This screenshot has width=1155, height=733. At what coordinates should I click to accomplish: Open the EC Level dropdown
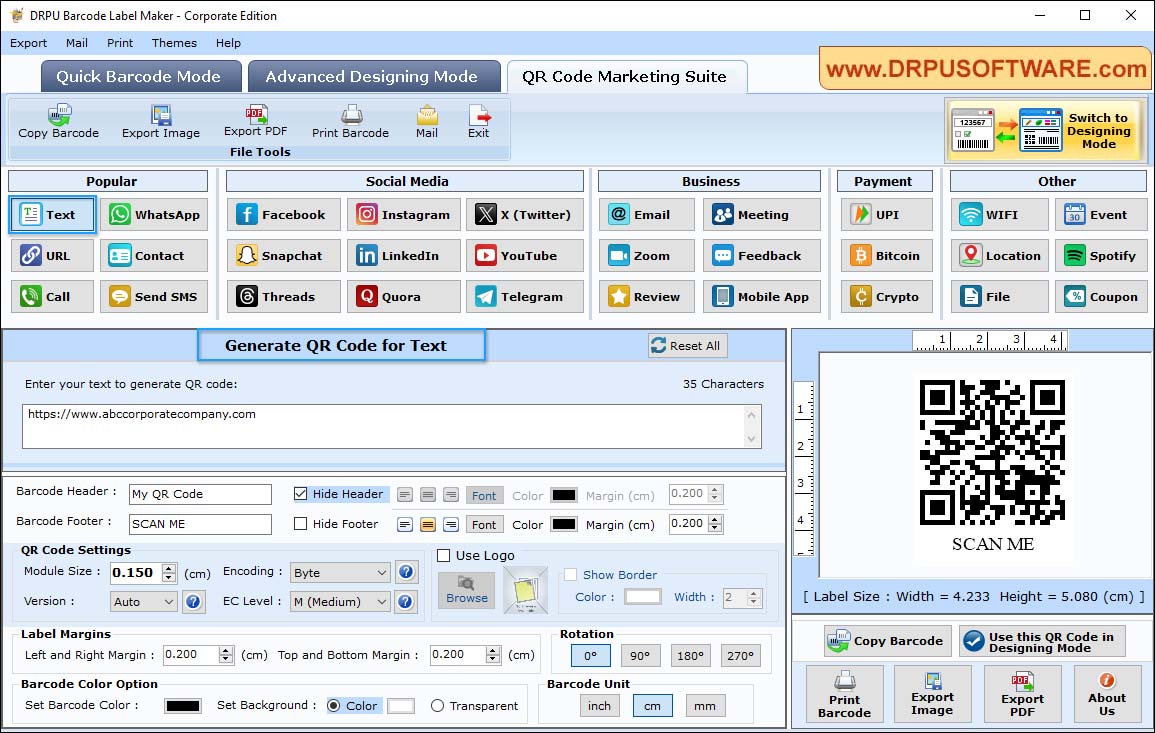339,602
